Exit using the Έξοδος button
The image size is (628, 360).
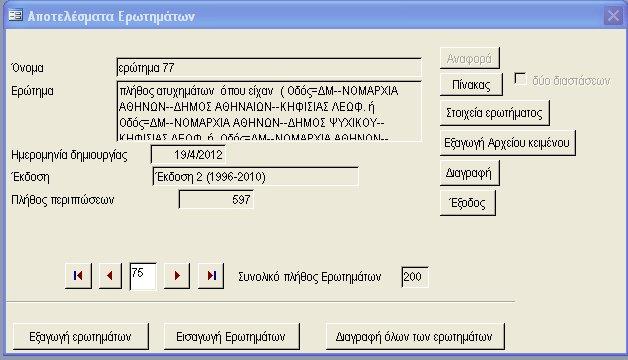(468, 203)
